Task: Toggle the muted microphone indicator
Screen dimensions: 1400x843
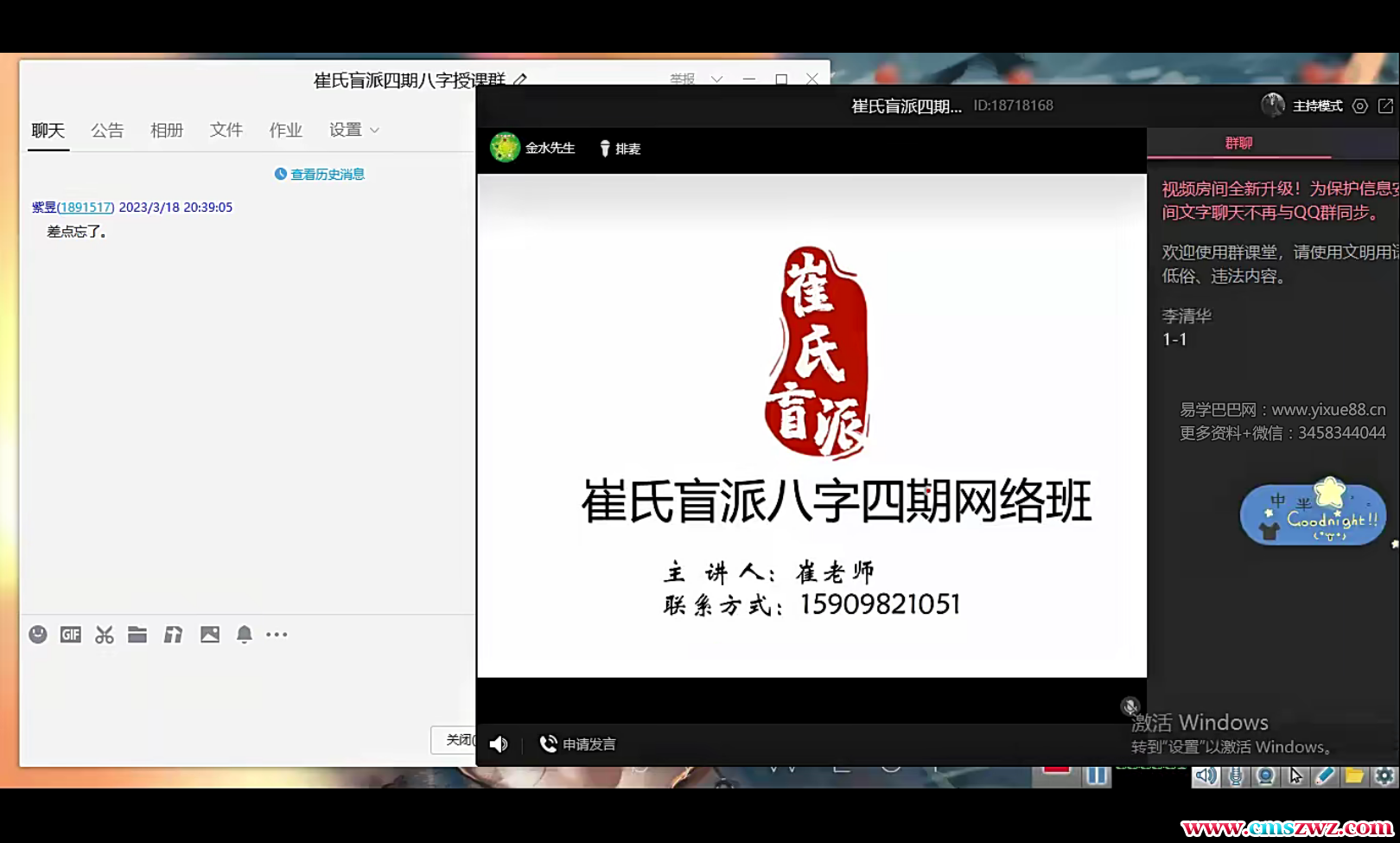Action: (1130, 706)
